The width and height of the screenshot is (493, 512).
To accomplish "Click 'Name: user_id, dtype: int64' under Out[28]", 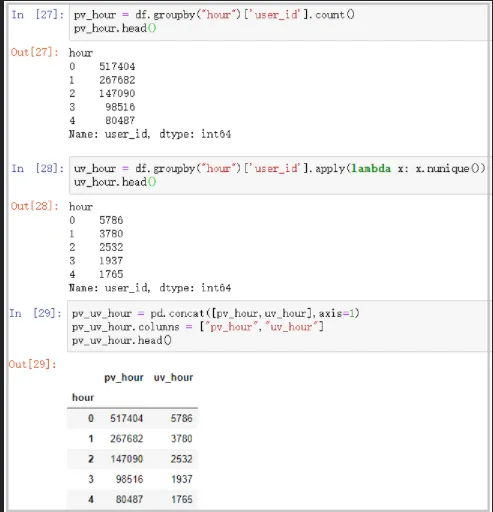I will (x=150, y=288).
